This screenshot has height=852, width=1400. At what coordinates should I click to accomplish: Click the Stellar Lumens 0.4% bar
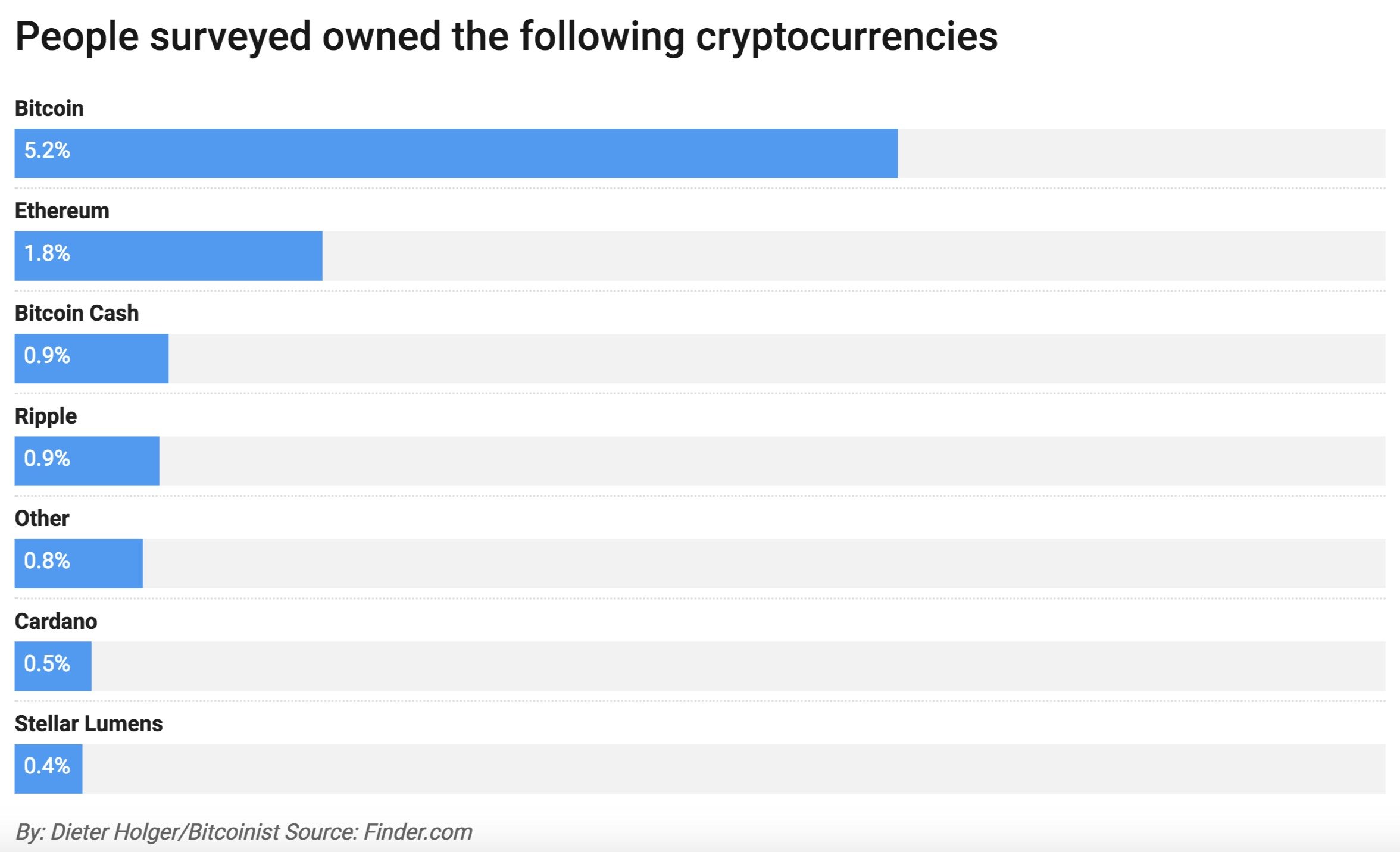tap(48, 769)
